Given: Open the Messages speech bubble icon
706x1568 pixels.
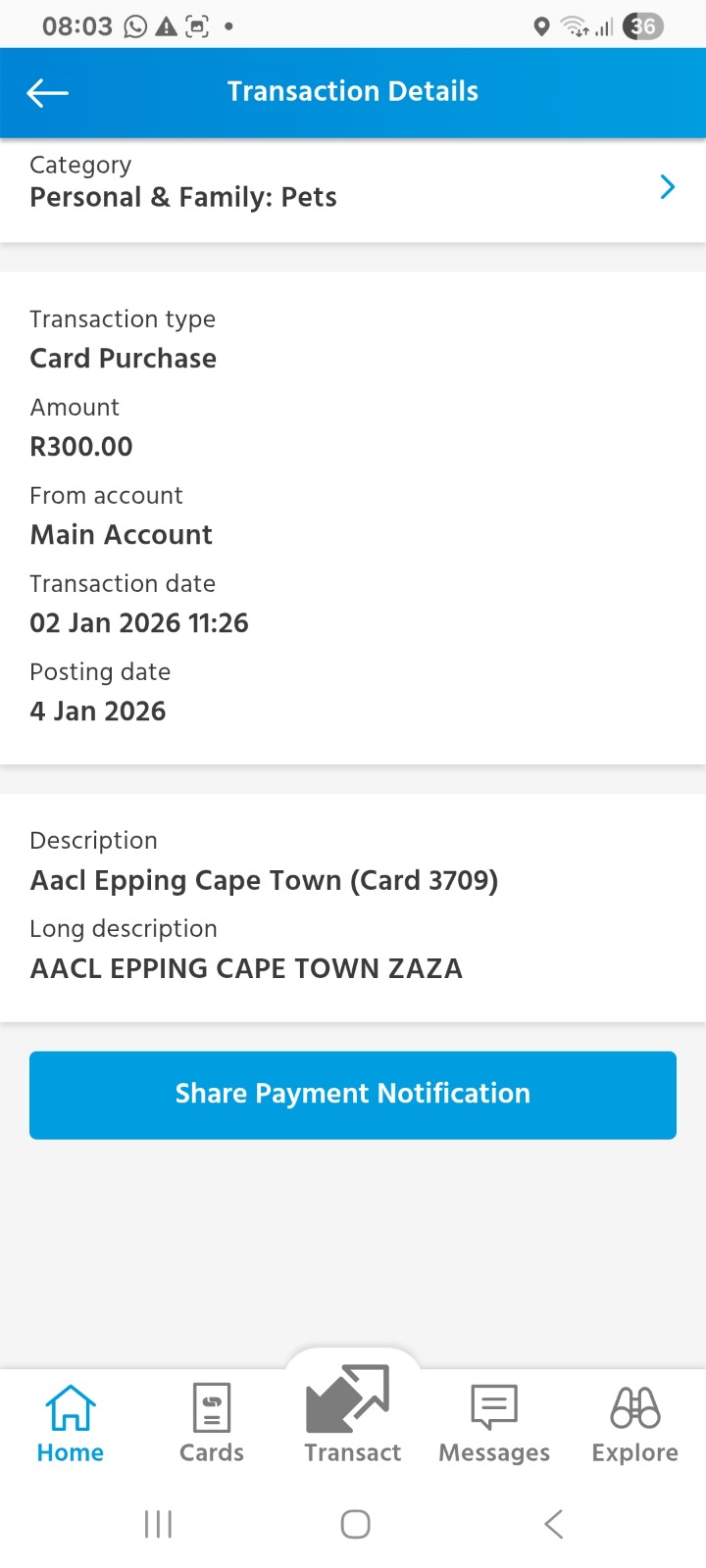Looking at the screenshot, I should (x=494, y=1407).
